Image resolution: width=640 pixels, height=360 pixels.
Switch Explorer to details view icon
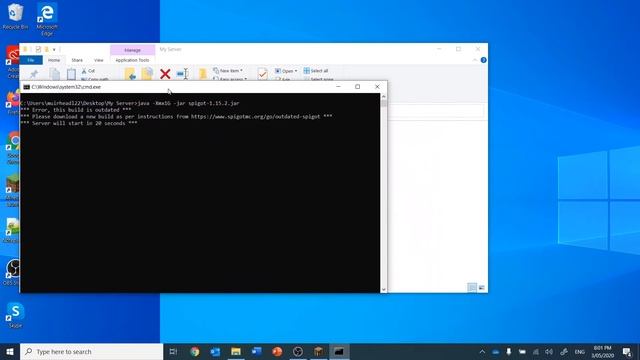click(472, 288)
